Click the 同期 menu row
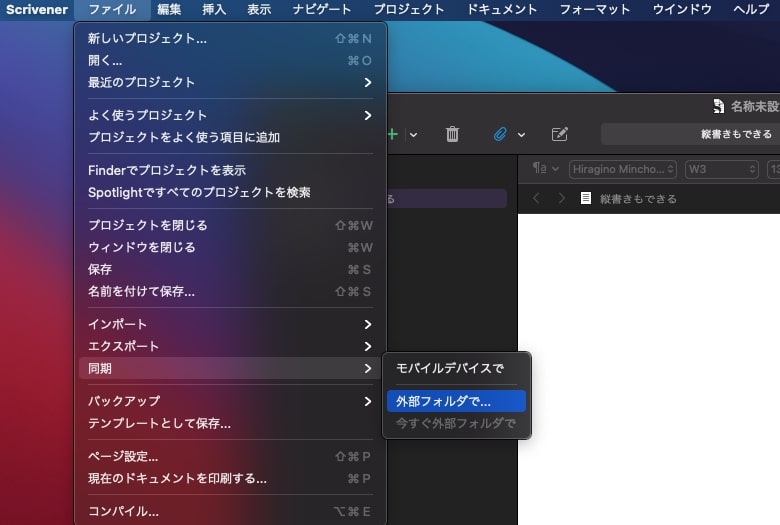Screen dimensions: 780x525 point(230,368)
